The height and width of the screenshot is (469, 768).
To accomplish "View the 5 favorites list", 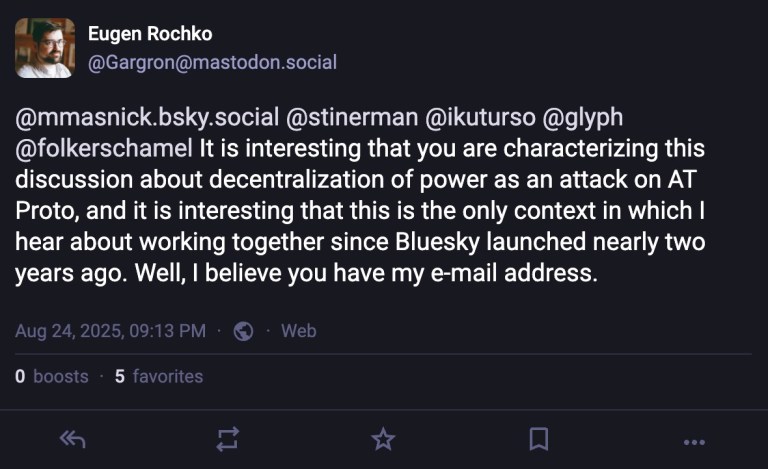I will point(159,377).
